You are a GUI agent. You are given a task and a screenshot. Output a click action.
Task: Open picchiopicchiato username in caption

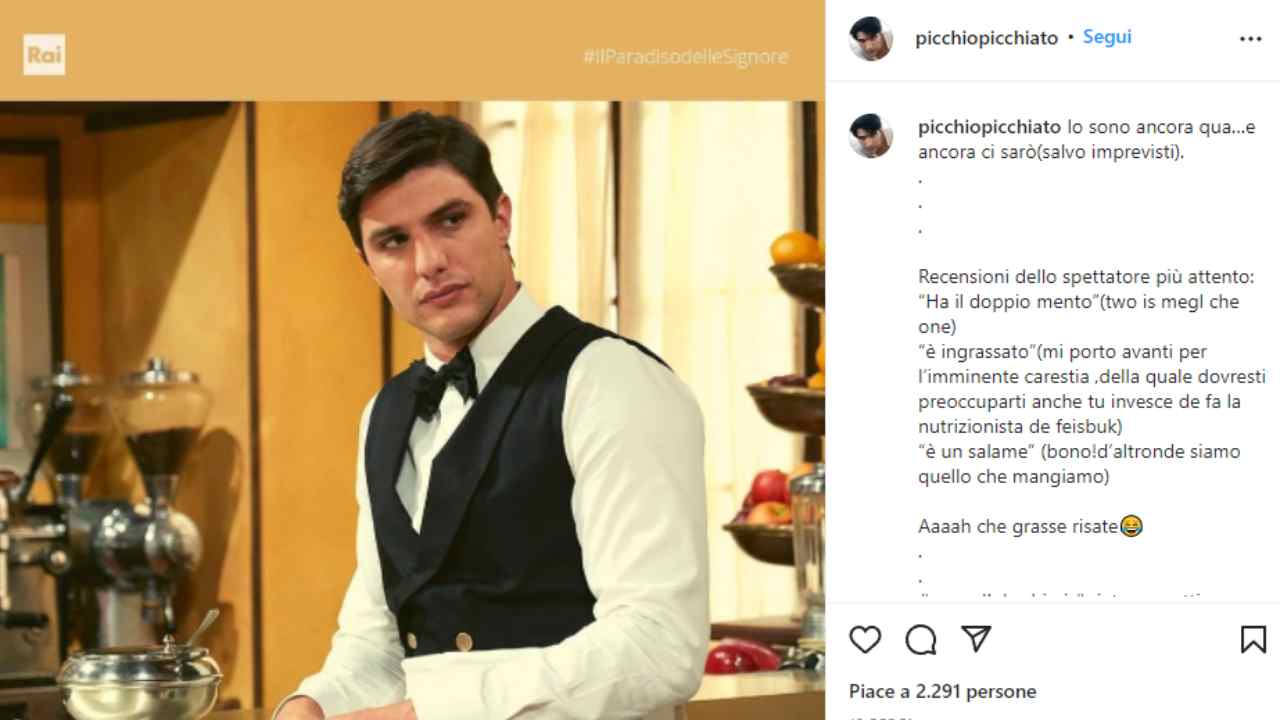click(990, 127)
